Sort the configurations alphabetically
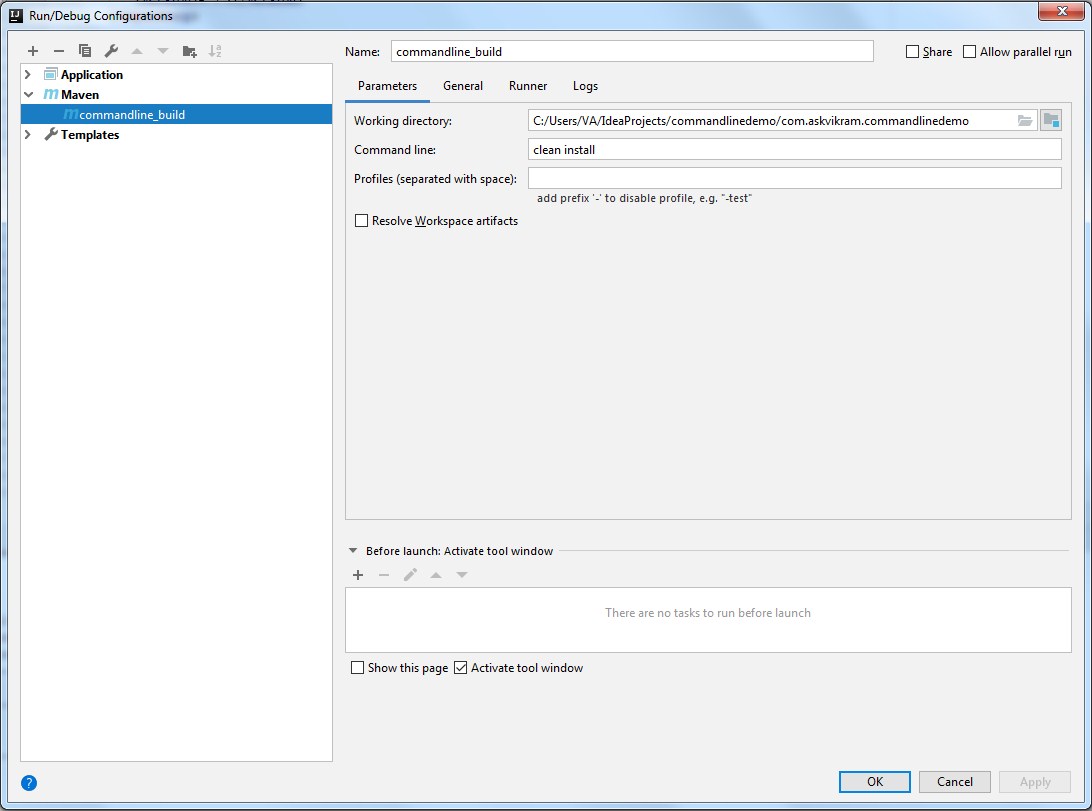The image size is (1092, 811). (x=215, y=51)
